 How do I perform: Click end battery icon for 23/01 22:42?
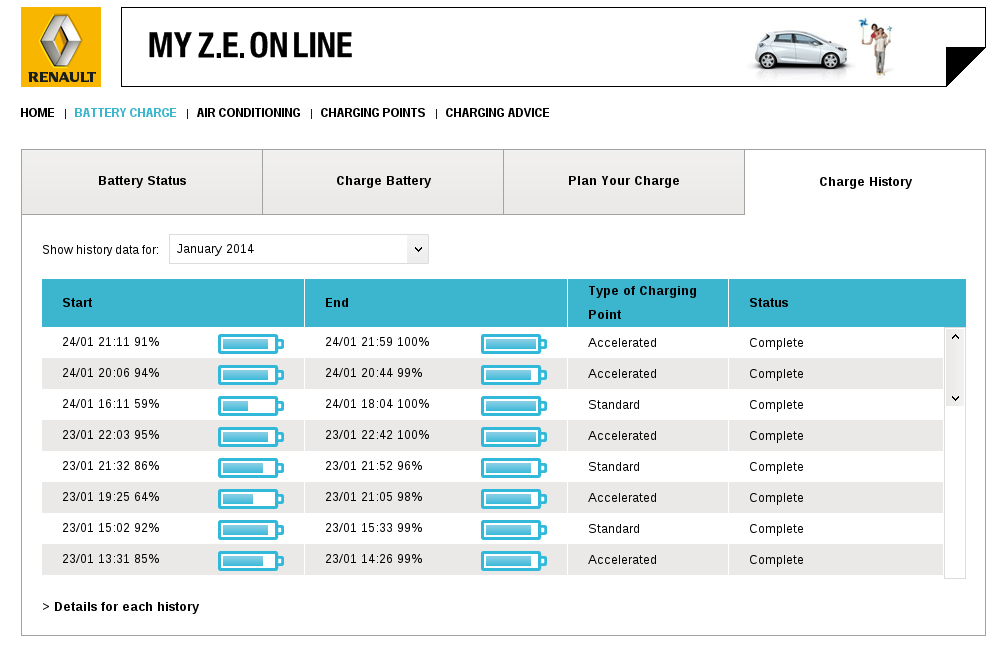pyautogui.click(x=514, y=437)
